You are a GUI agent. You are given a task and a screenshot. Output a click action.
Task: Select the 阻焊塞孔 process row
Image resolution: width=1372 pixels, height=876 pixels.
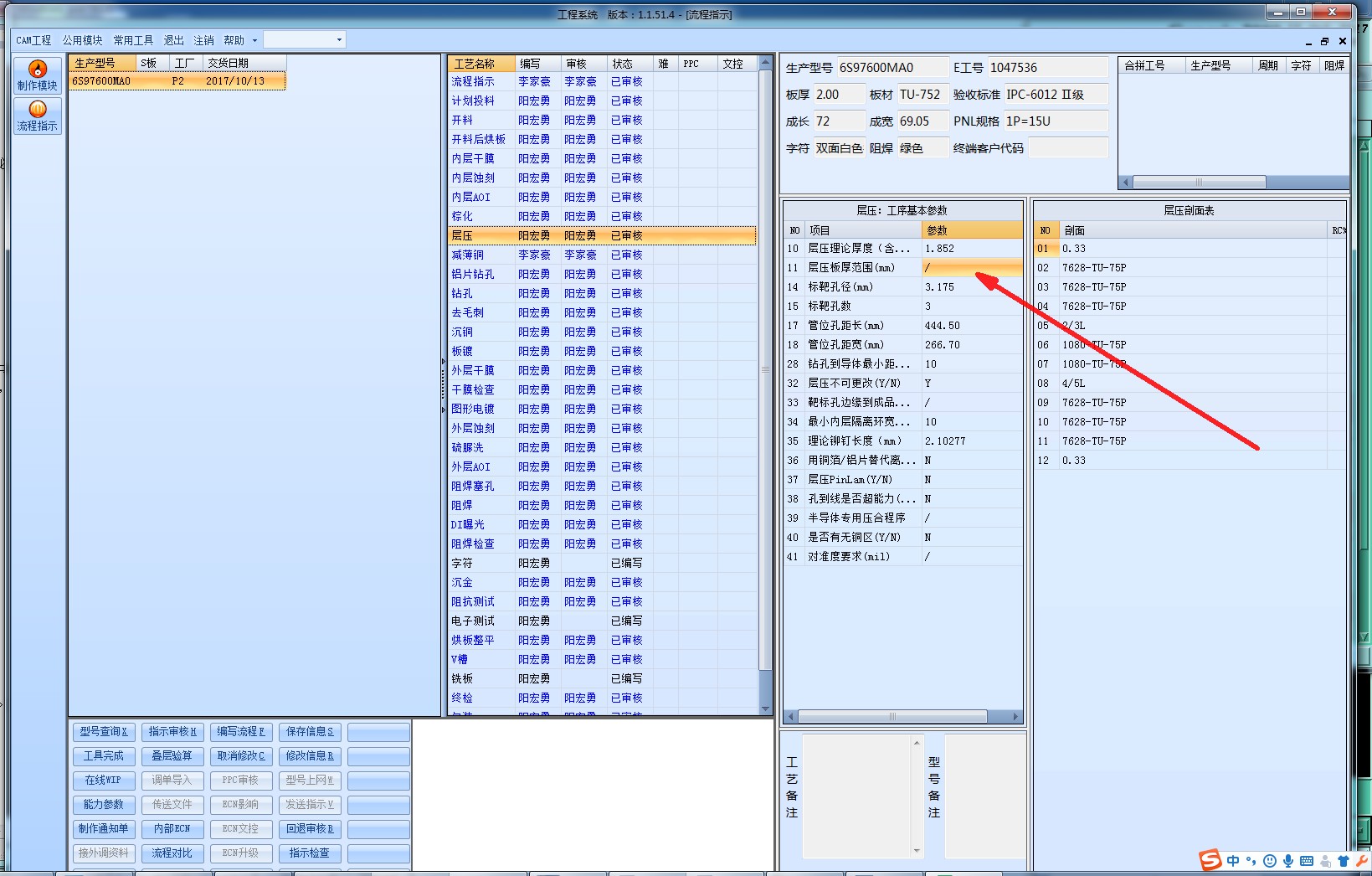602,487
